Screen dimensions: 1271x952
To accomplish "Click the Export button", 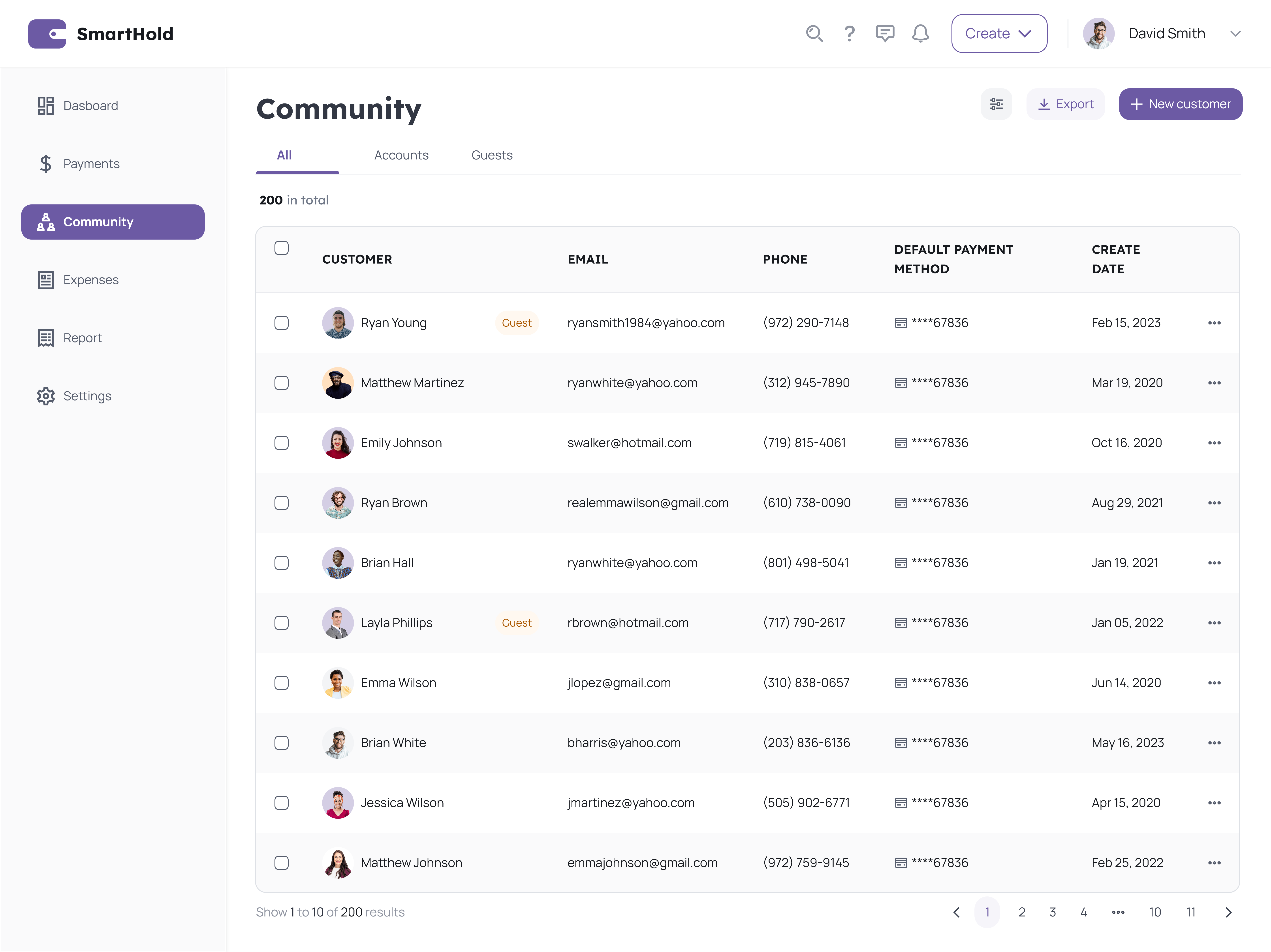I will click(x=1066, y=104).
